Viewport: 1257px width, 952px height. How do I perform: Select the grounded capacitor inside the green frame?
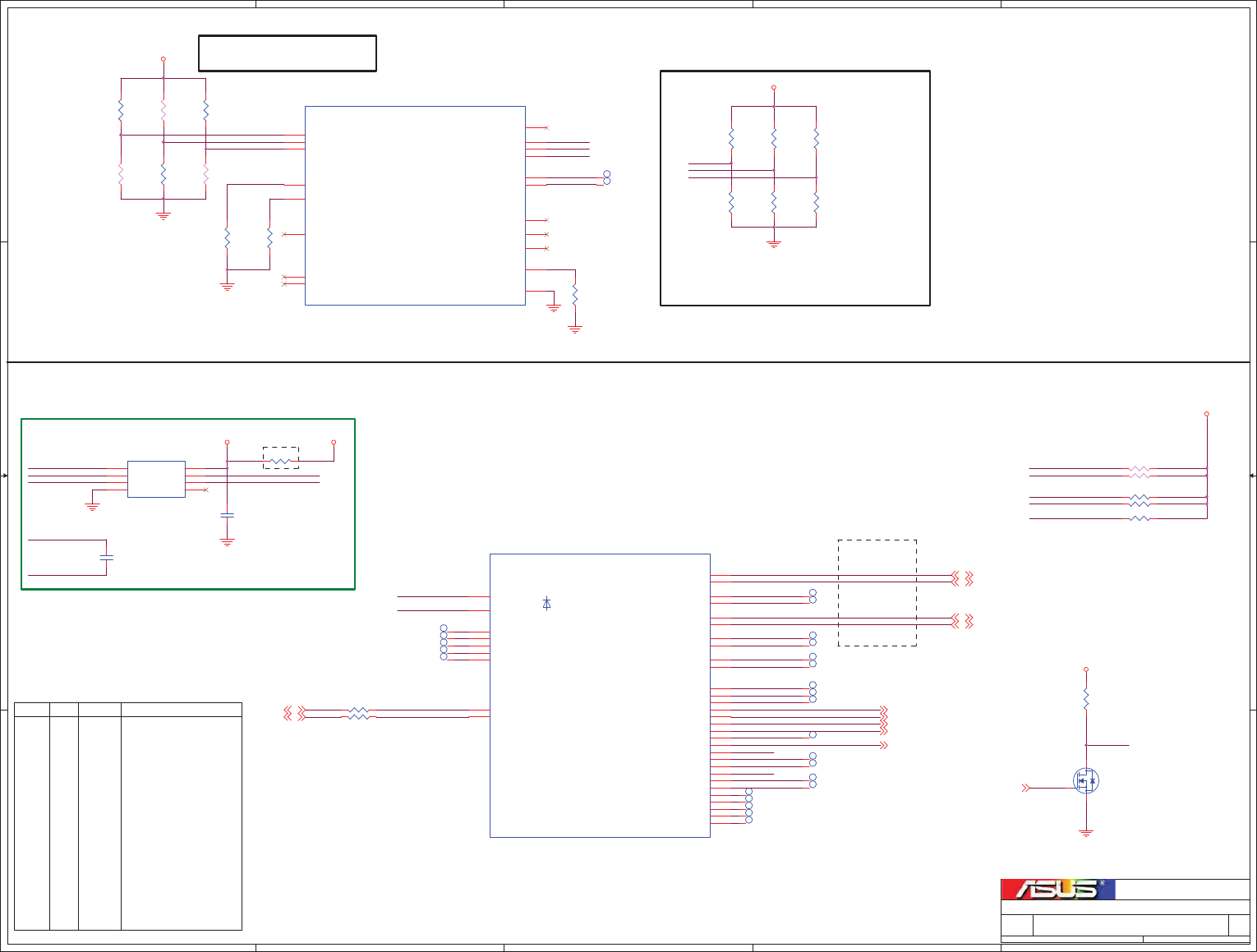tap(228, 515)
